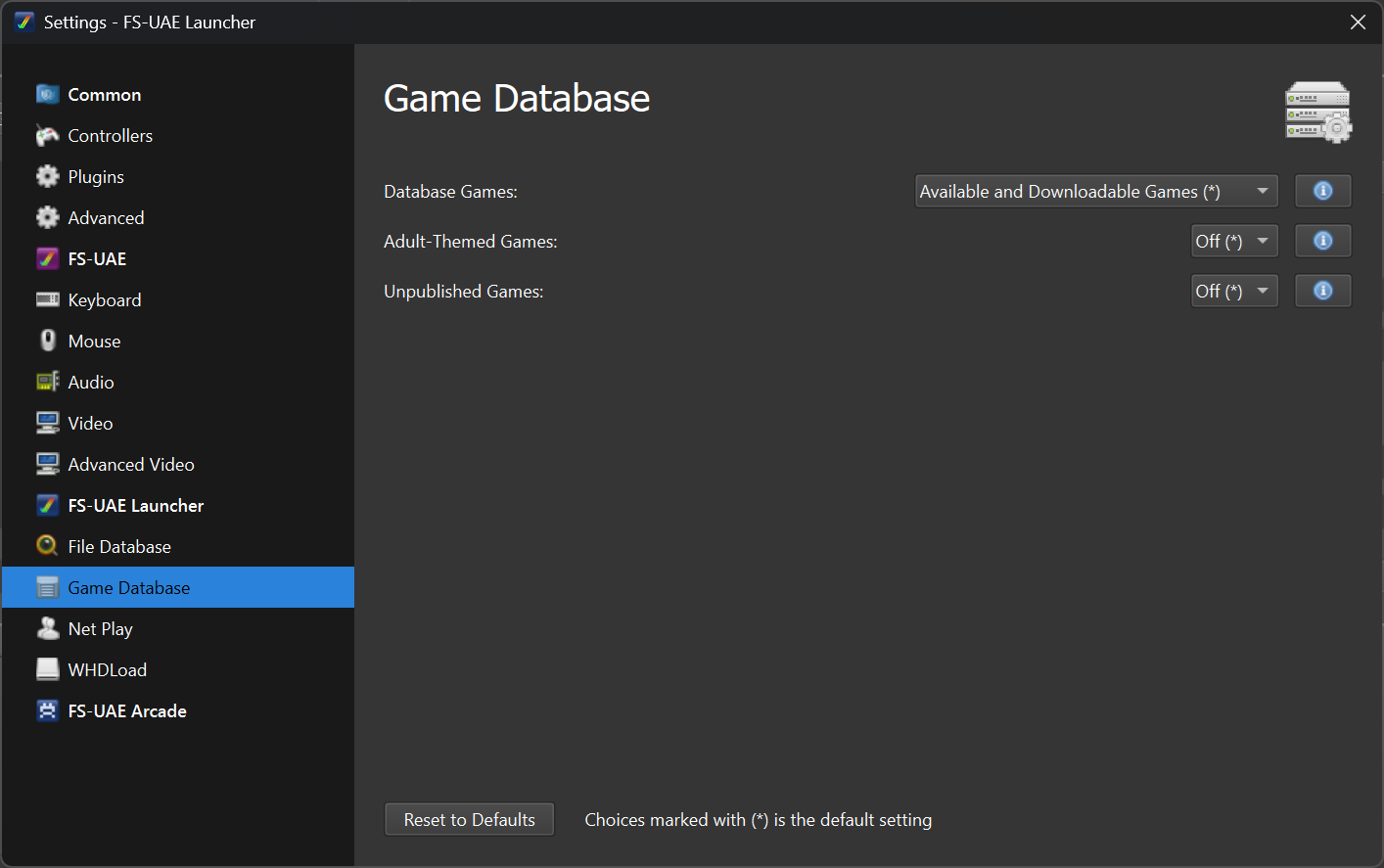Open the Unpublished Games dropdown

click(1234, 291)
